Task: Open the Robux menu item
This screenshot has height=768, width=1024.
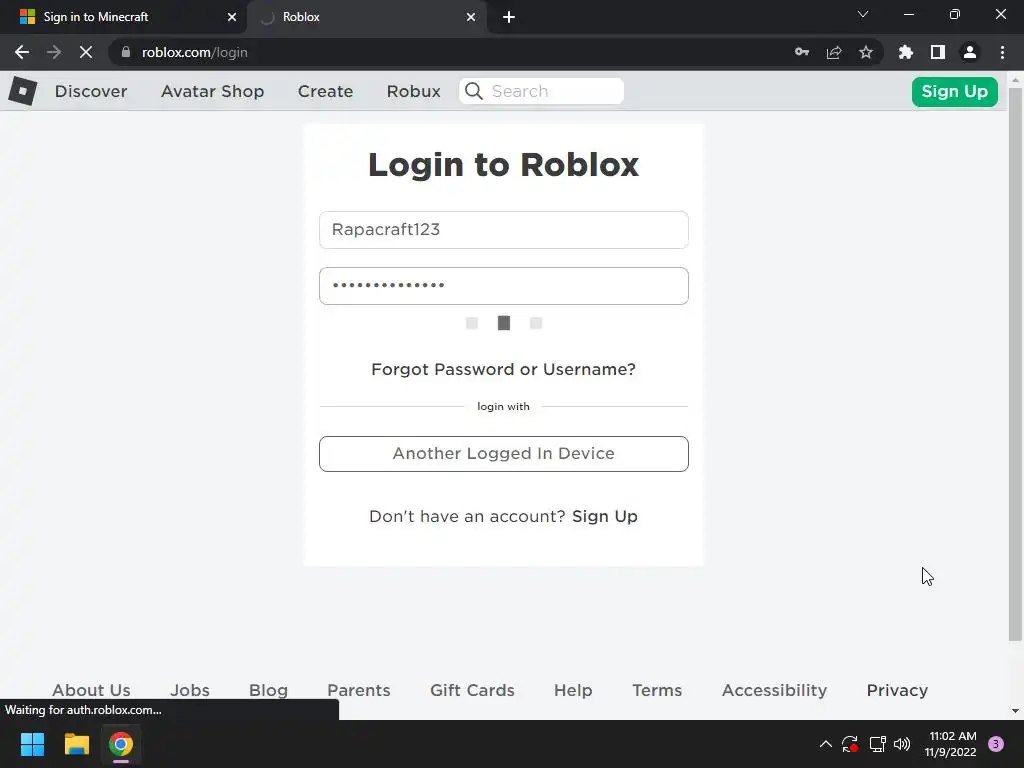Action: [413, 91]
